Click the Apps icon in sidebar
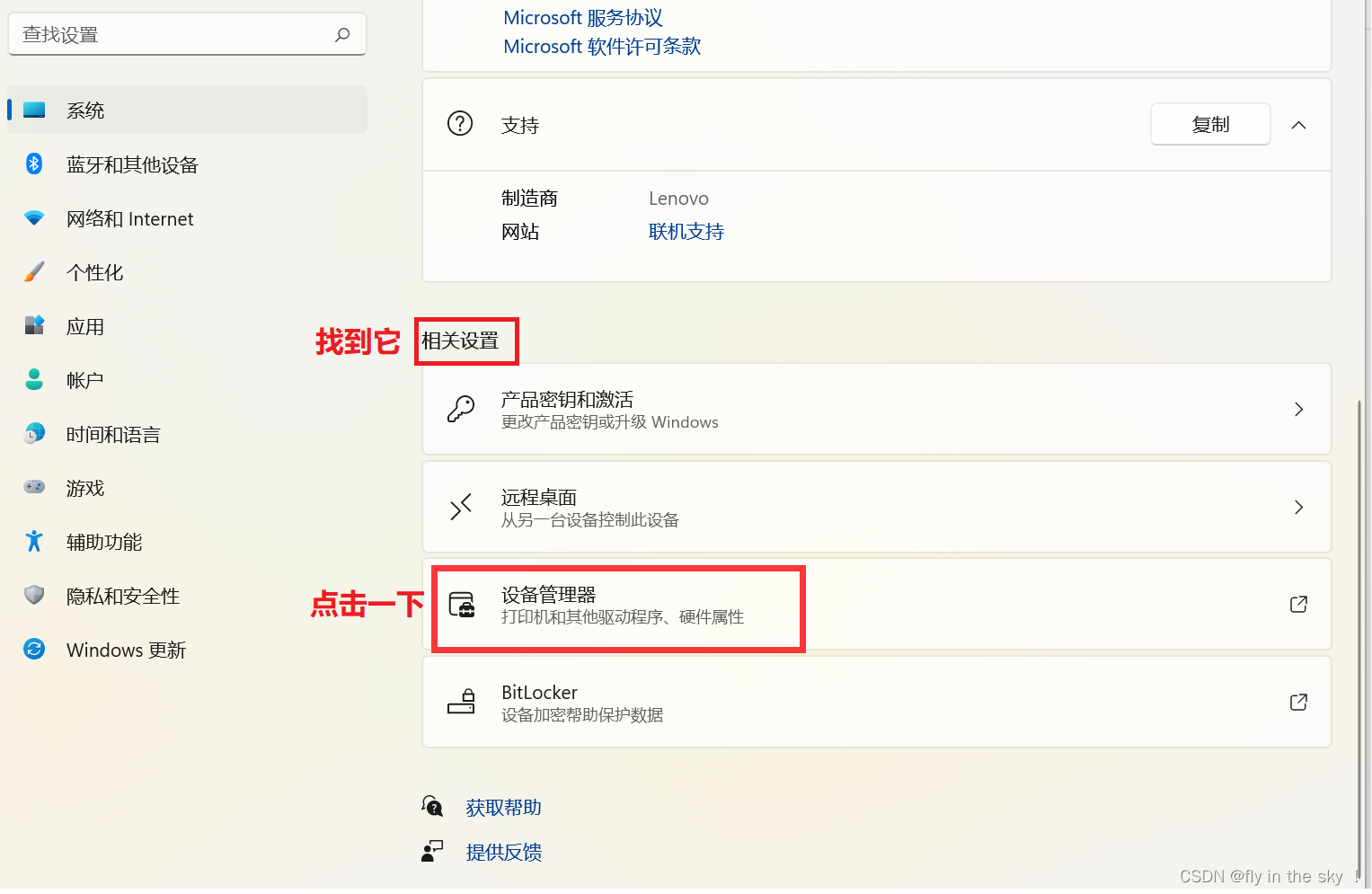1372x894 pixels. pyautogui.click(x=34, y=325)
